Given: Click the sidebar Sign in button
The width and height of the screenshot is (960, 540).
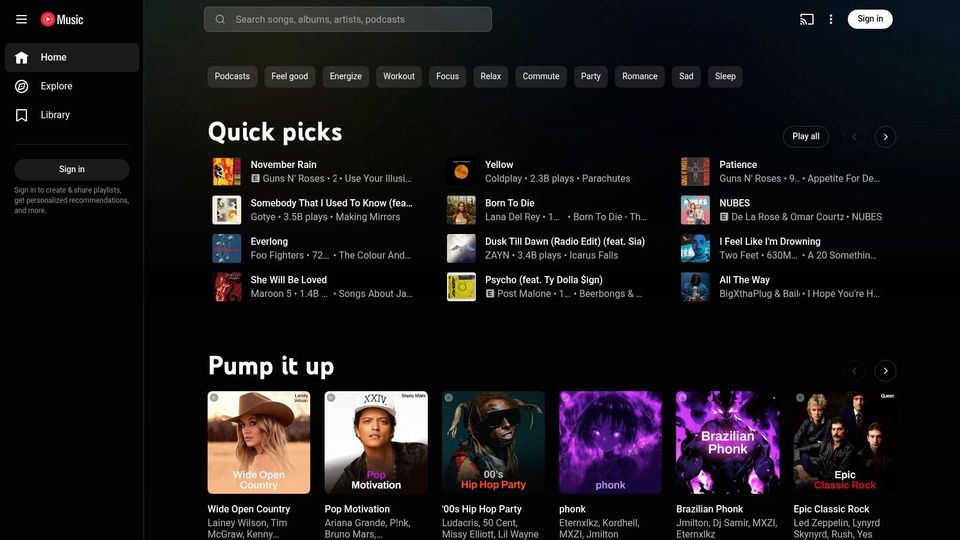Looking at the screenshot, I should point(72,170).
